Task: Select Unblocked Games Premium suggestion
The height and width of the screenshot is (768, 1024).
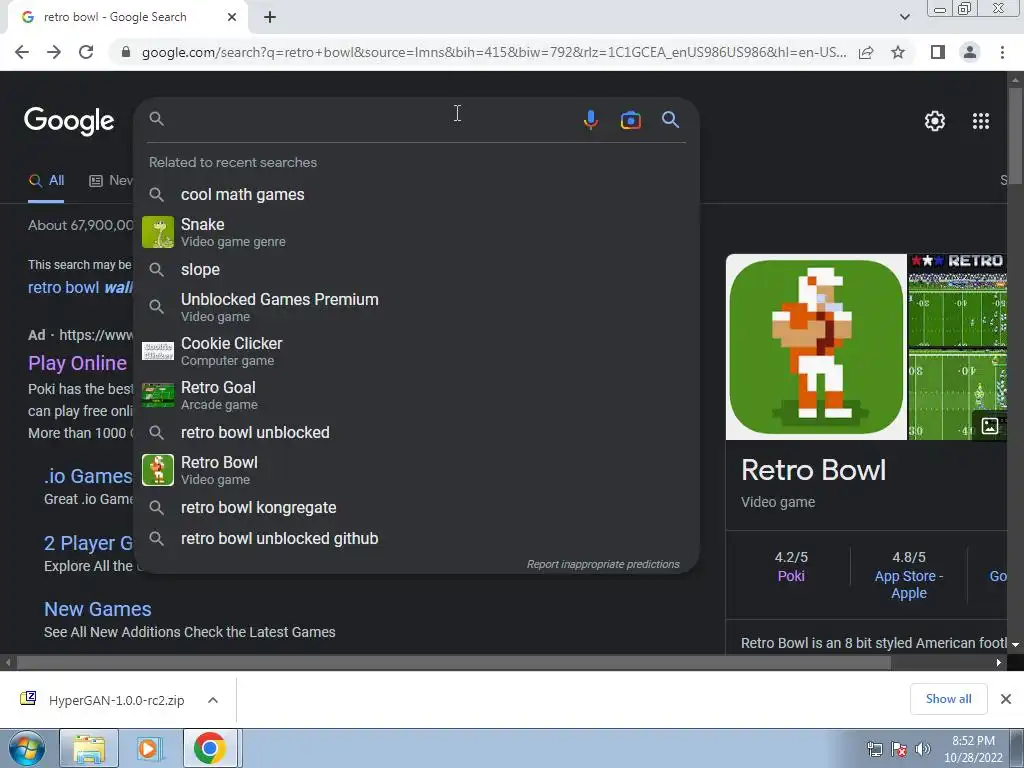Action: click(416, 307)
